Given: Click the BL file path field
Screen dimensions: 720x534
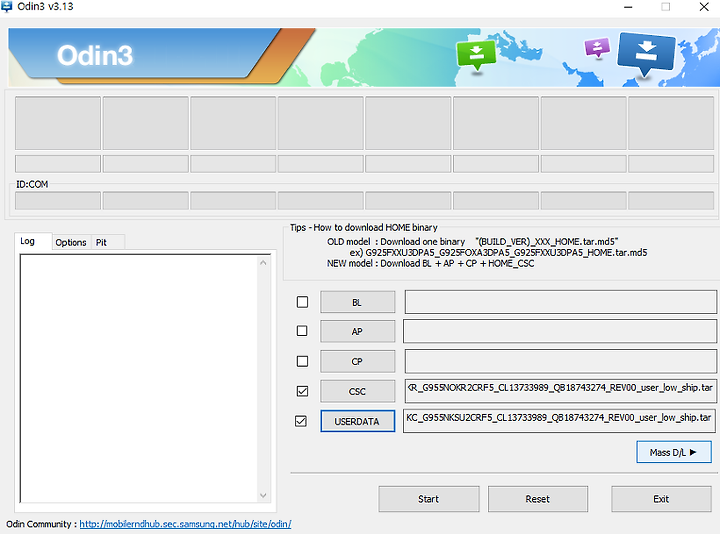Looking at the screenshot, I should [561, 302].
